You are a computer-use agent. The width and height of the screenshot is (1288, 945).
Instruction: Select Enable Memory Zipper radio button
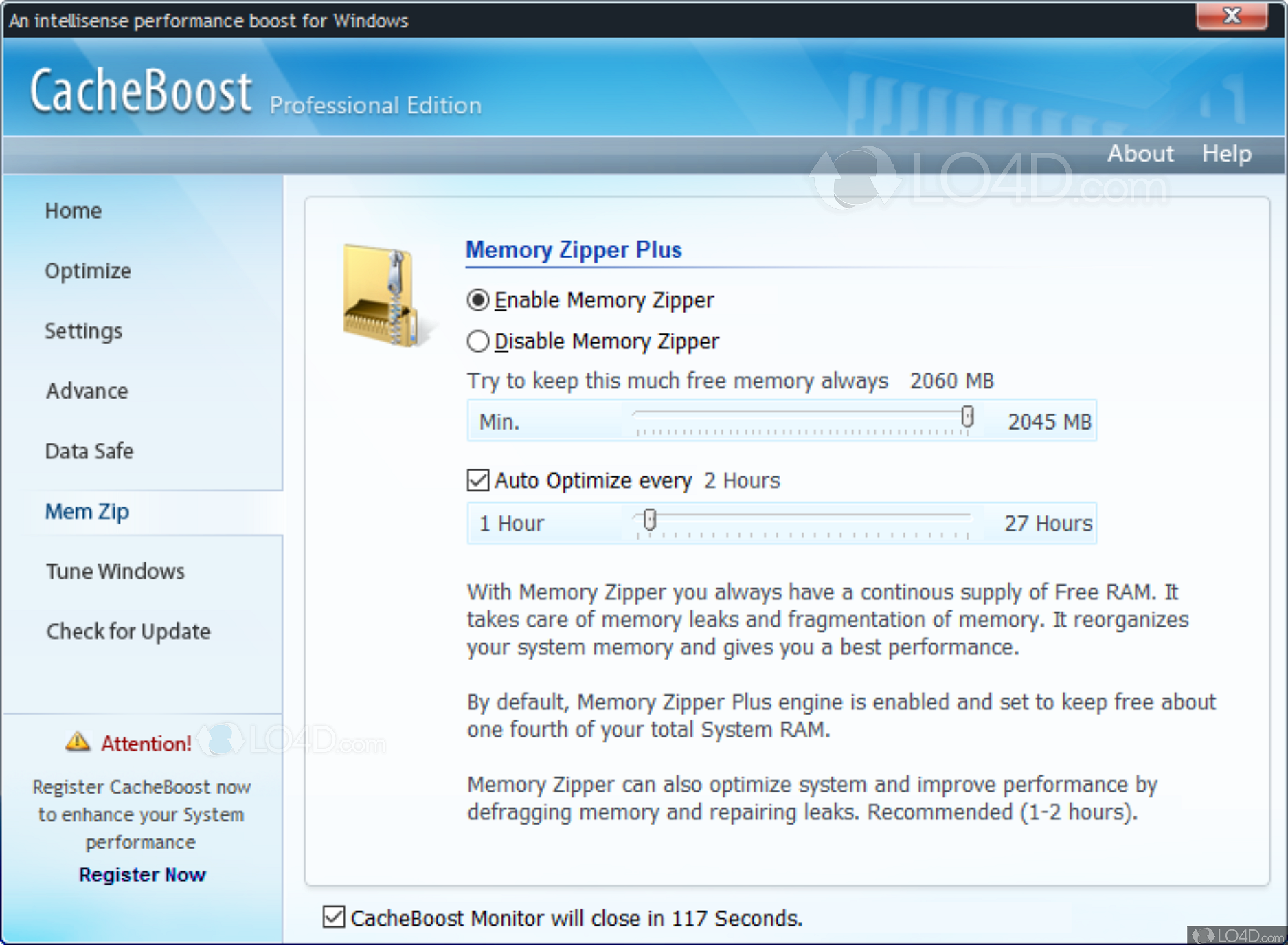(478, 300)
